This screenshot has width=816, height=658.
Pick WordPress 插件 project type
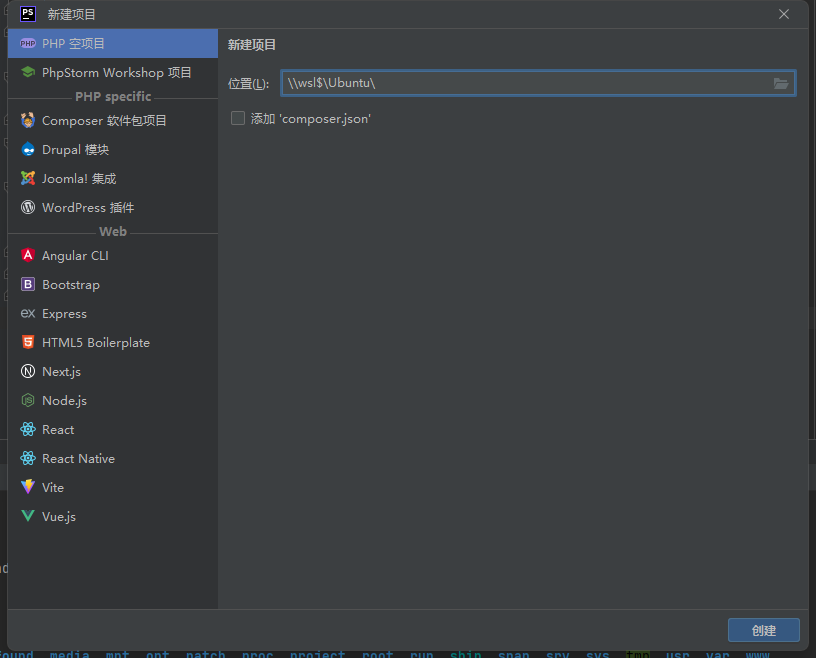pyautogui.click(x=113, y=208)
